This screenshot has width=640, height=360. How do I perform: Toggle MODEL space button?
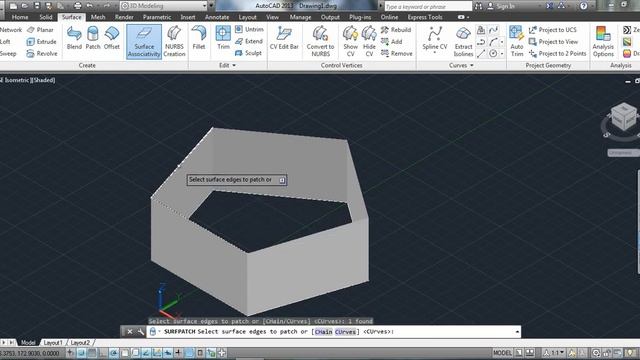(502, 353)
